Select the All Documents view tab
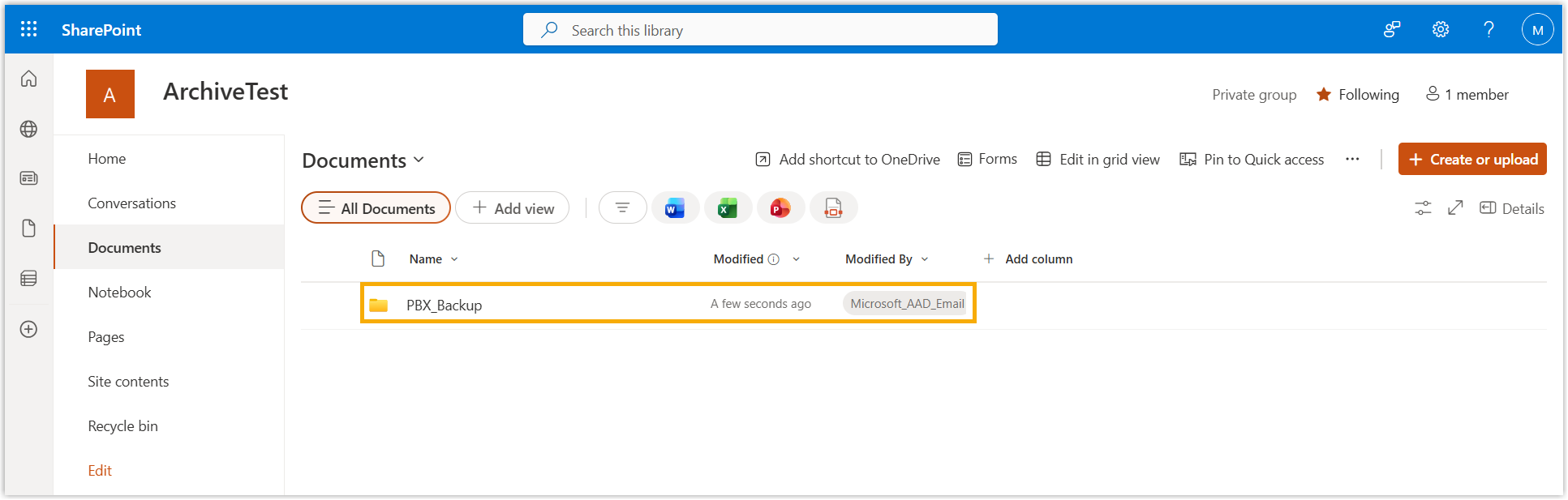Screen dimensions: 1568x500 click(x=376, y=208)
